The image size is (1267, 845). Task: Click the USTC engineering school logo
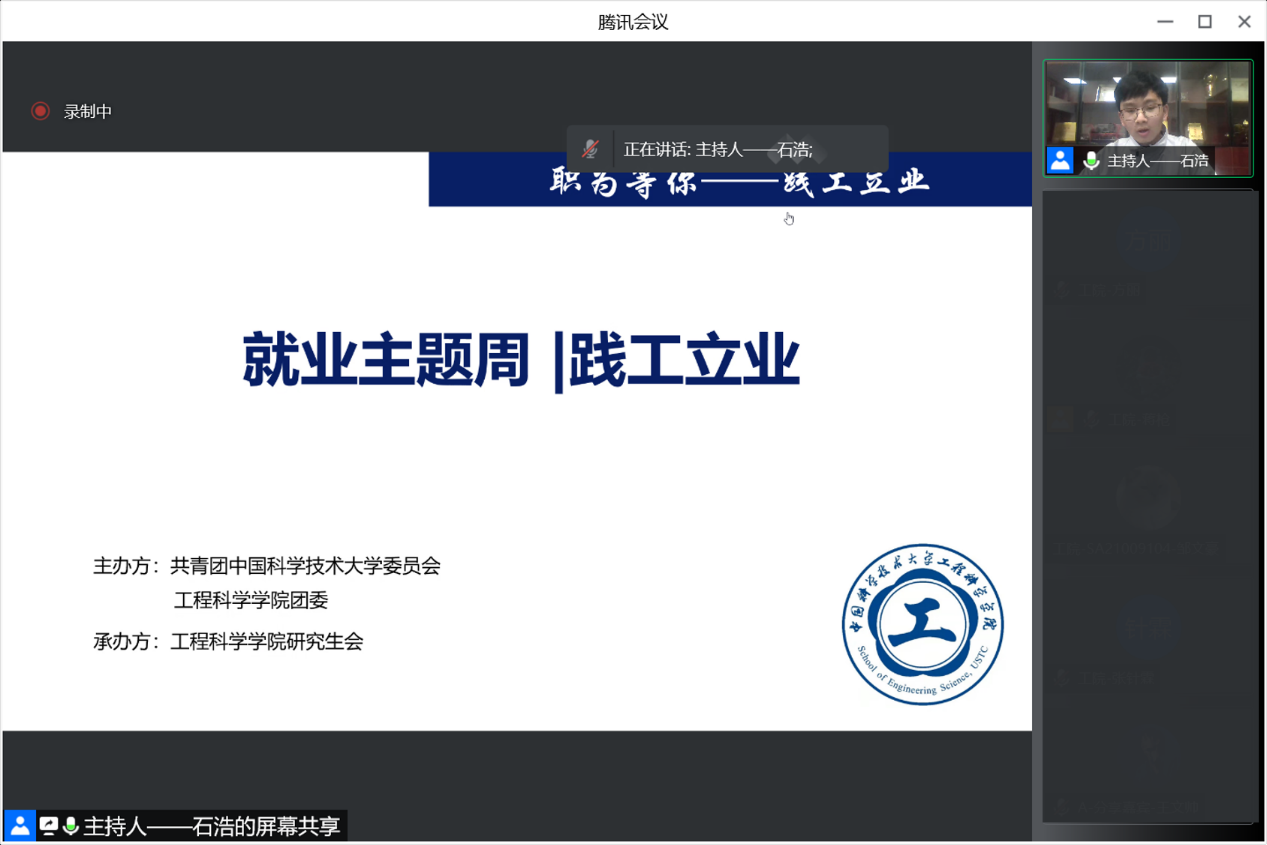922,624
